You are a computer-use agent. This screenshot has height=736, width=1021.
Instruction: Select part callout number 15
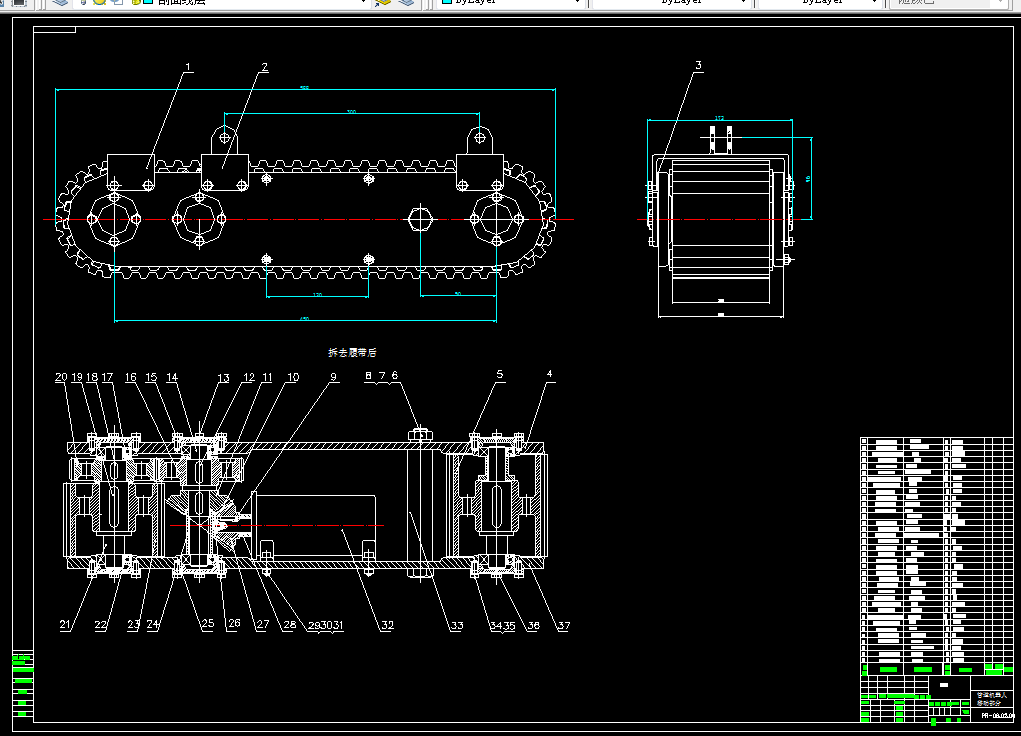151,377
